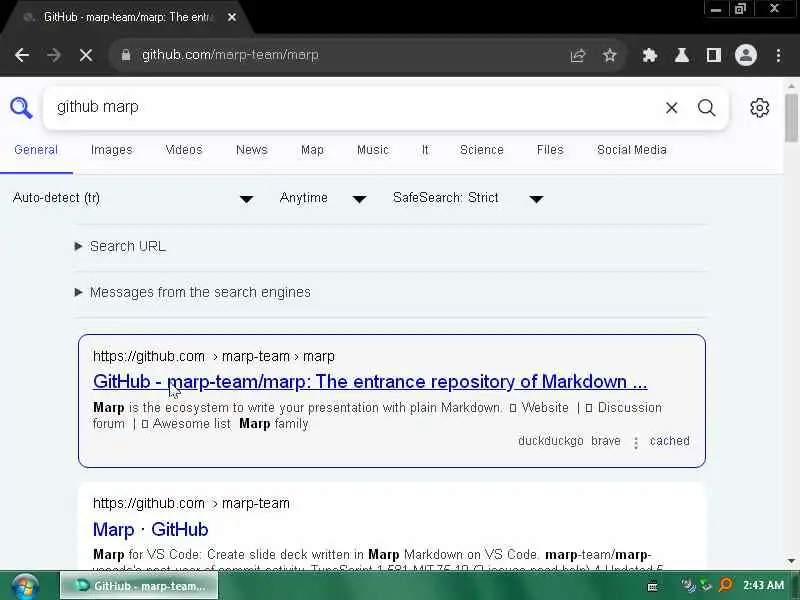Switch to the Science tab
Viewport: 800px width, 600px height.
482,150
